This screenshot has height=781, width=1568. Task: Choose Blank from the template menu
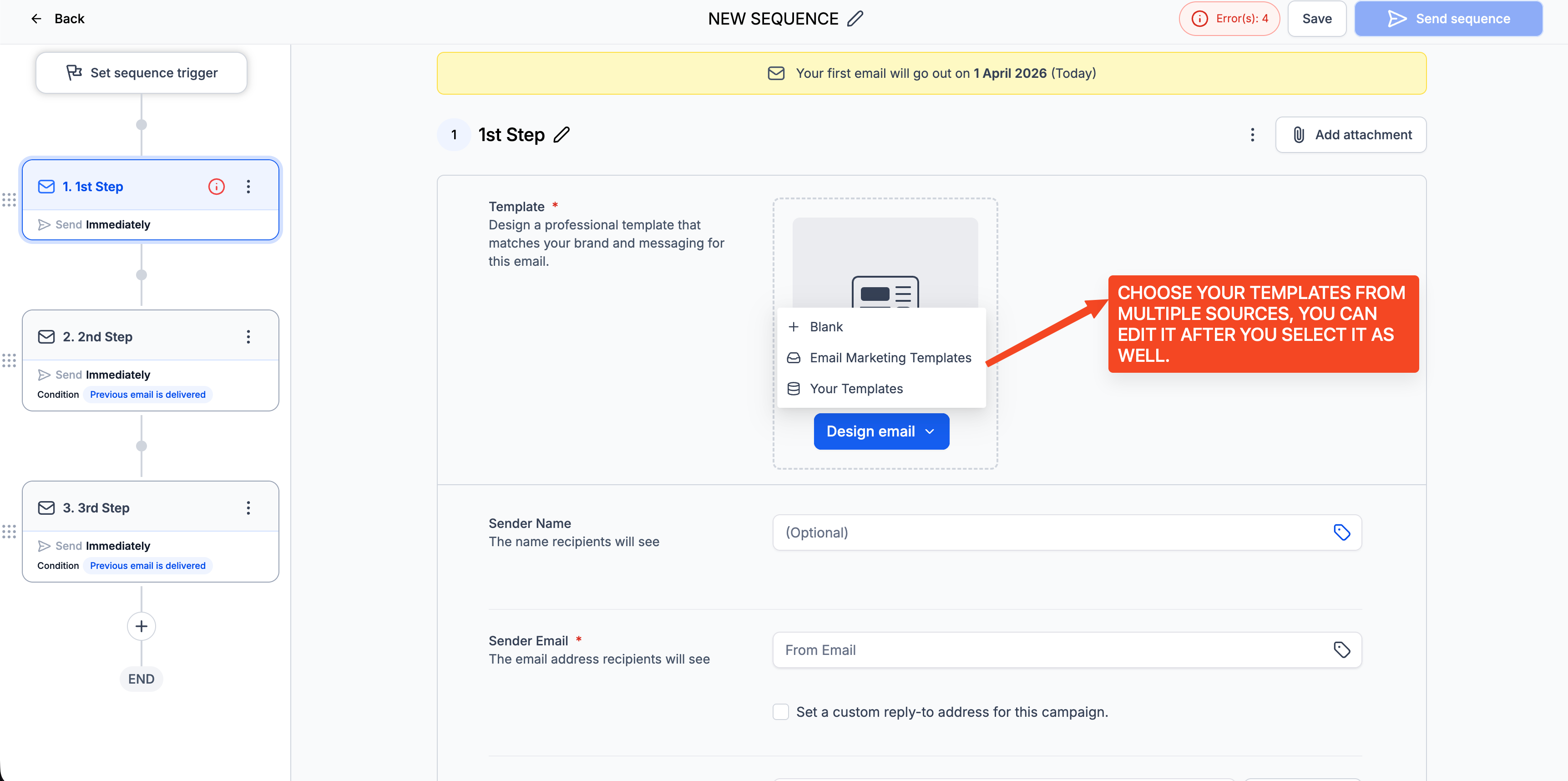[x=826, y=327]
